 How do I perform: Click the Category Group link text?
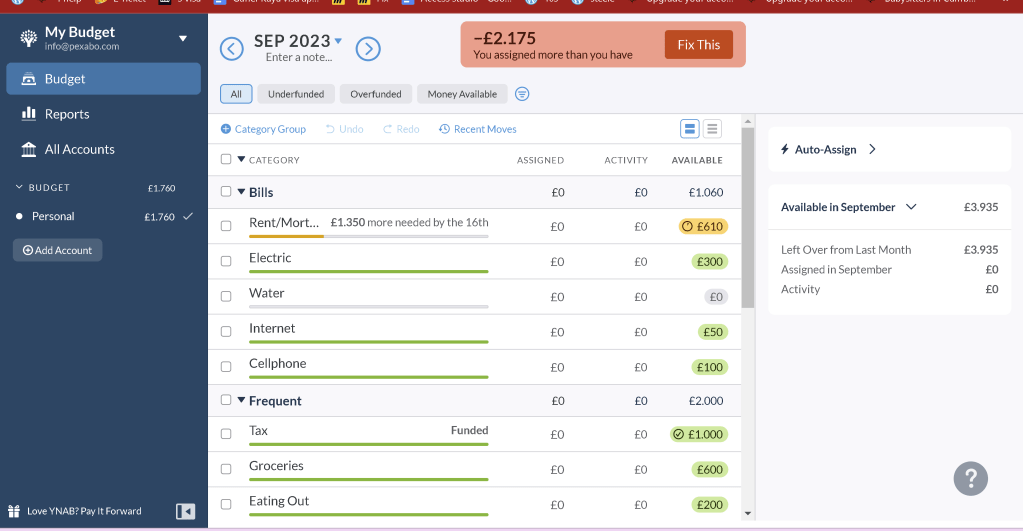(270, 129)
